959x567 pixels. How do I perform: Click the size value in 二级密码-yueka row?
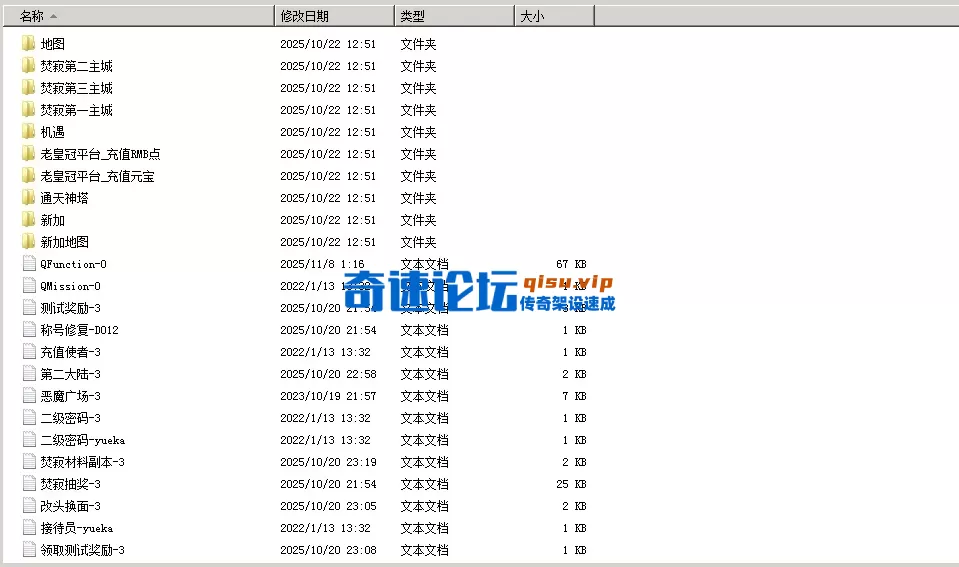coord(574,440)
